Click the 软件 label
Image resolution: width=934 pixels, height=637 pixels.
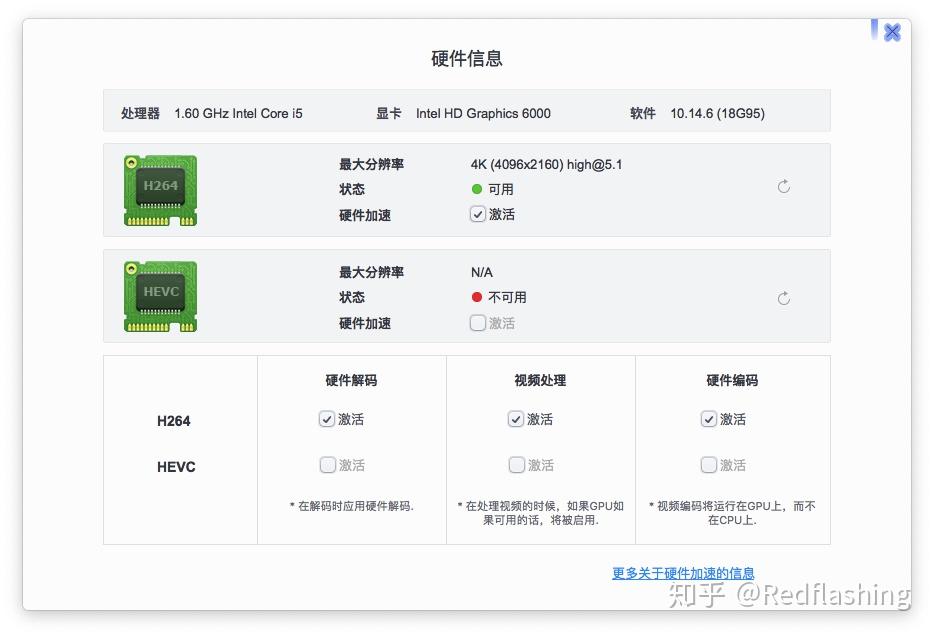point(643,113)
